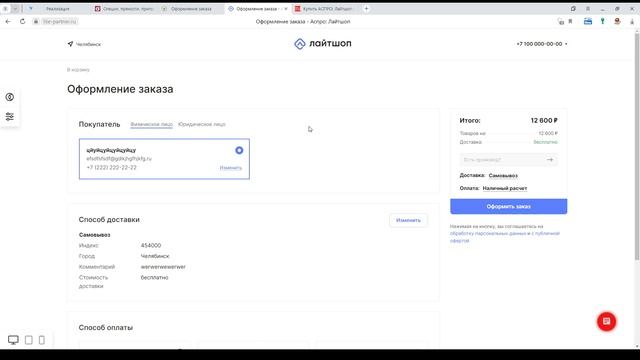The width and height of the screenshot is (640, 360).
Task: Click the Челябинск location arrow icon
Action: (70, 44)
